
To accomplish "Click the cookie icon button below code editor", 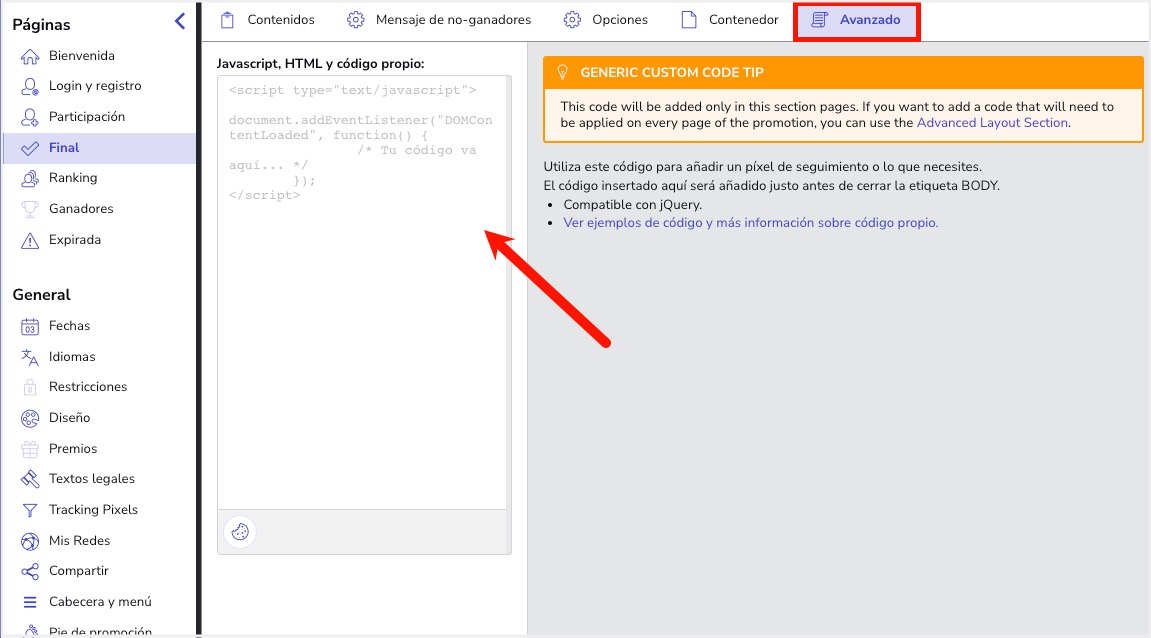I will [x=240, y=532].
